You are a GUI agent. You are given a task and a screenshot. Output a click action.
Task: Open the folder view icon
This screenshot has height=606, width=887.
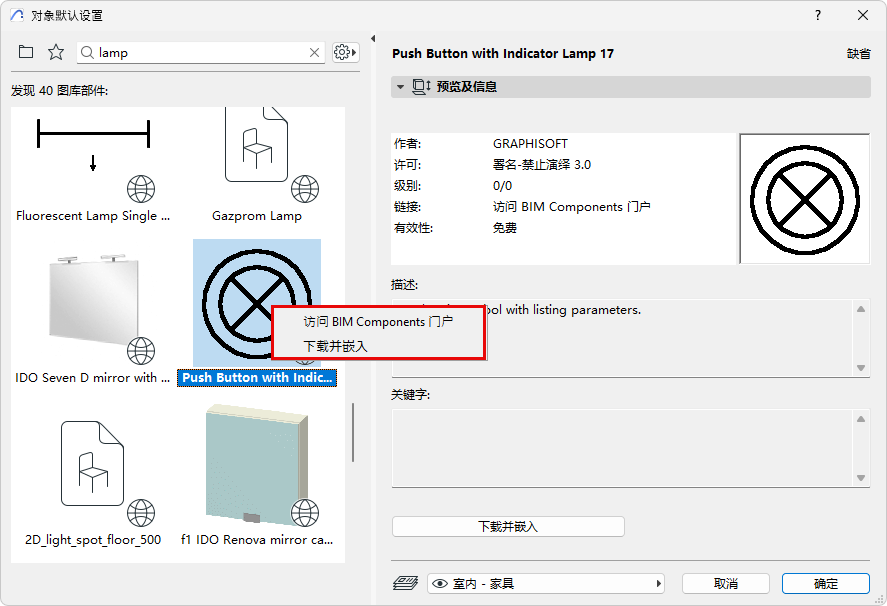26,52
